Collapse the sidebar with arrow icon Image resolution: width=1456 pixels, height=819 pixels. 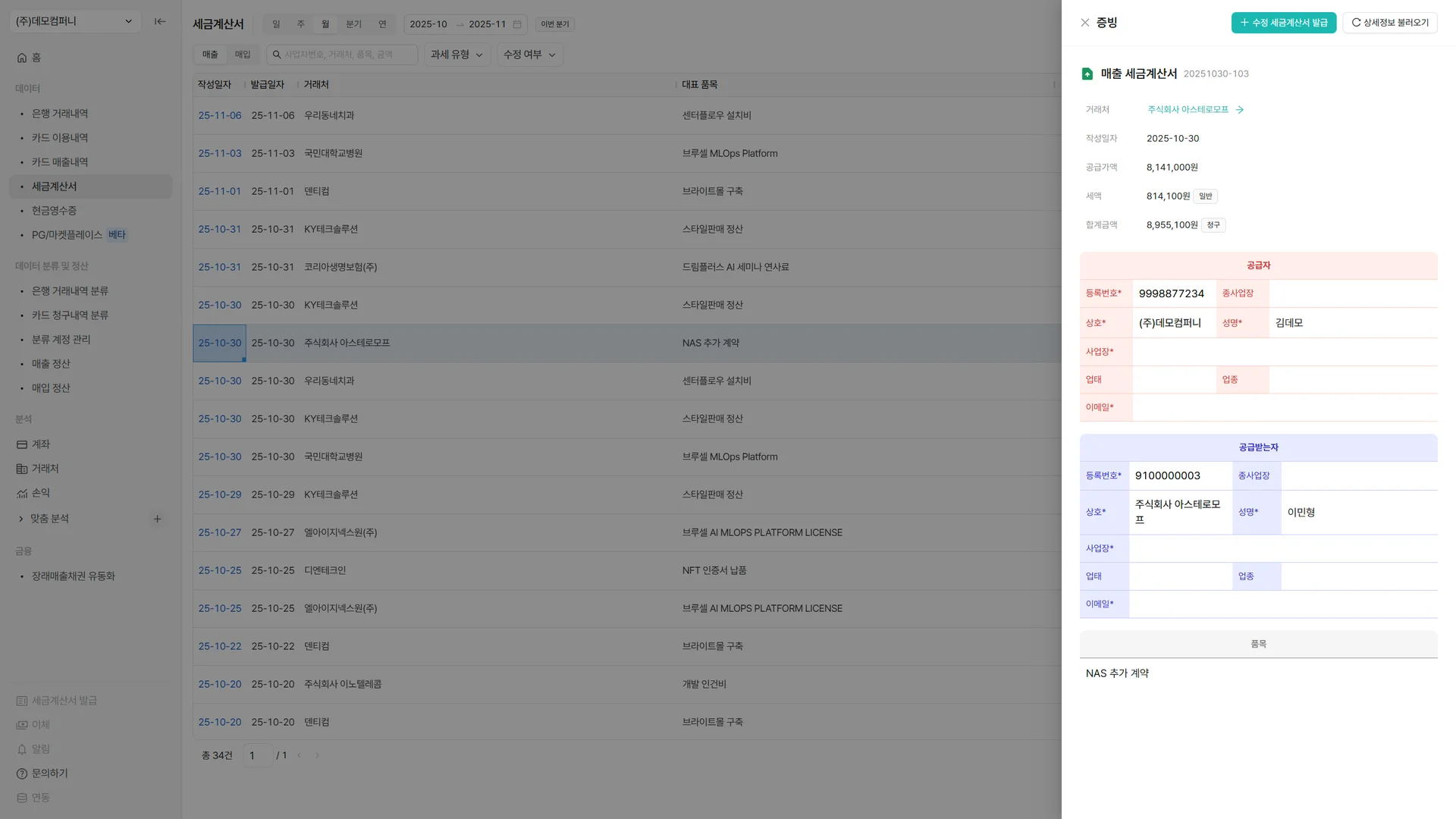click(x=160, y=21)
